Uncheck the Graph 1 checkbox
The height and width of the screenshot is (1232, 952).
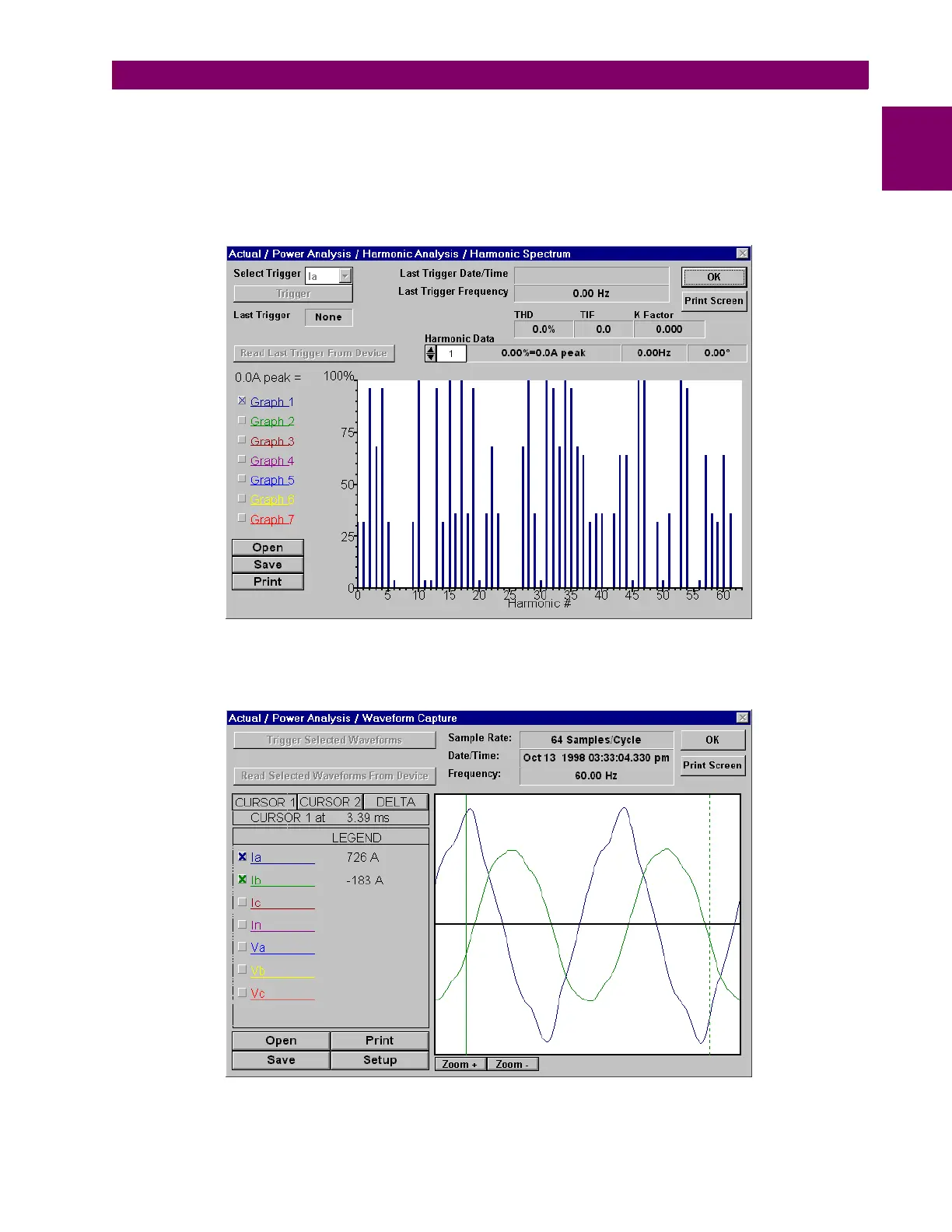pyautogui.click(x=242, y=401)
